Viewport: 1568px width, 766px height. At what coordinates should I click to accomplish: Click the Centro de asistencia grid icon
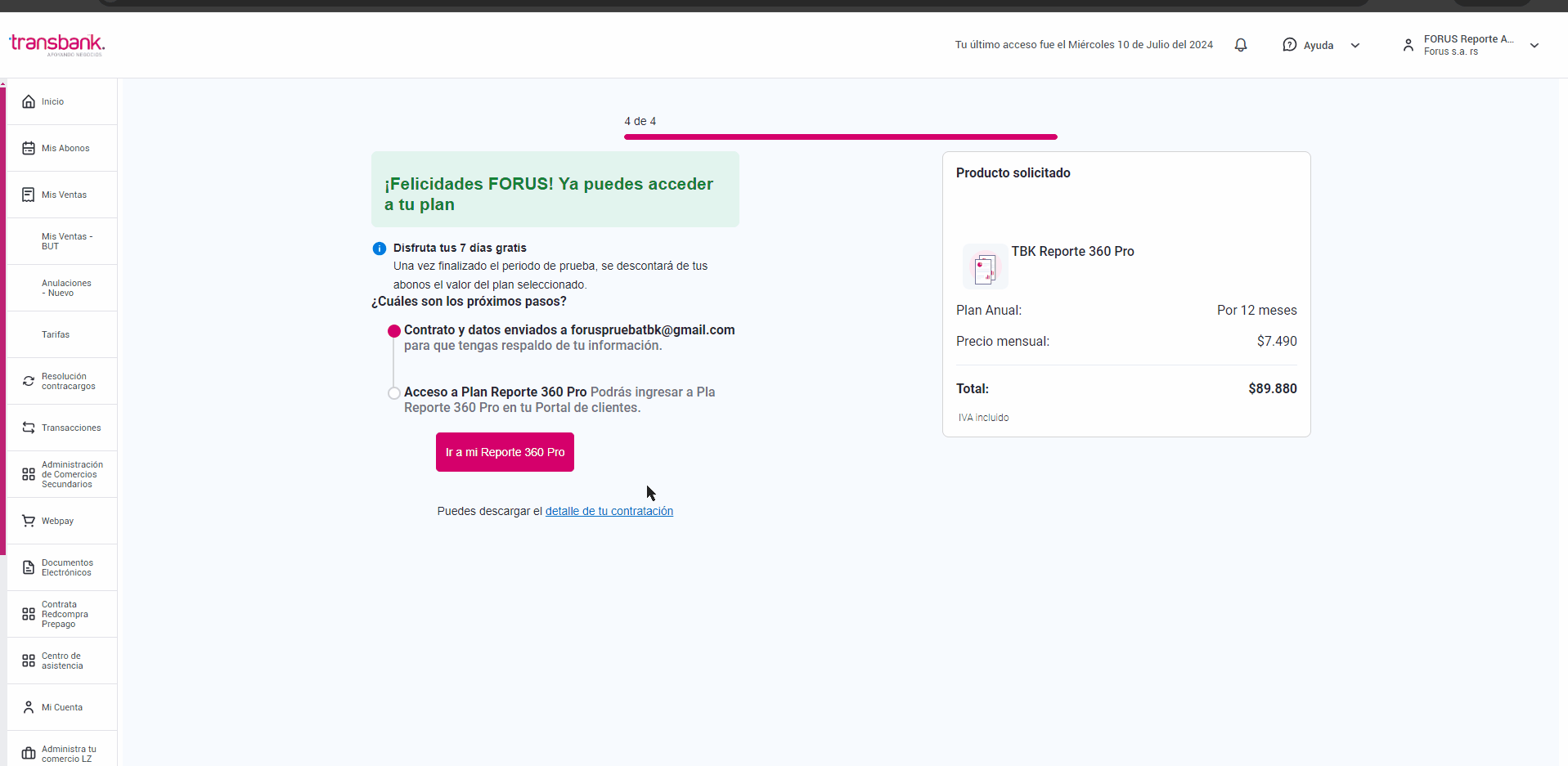coord(29,661)
